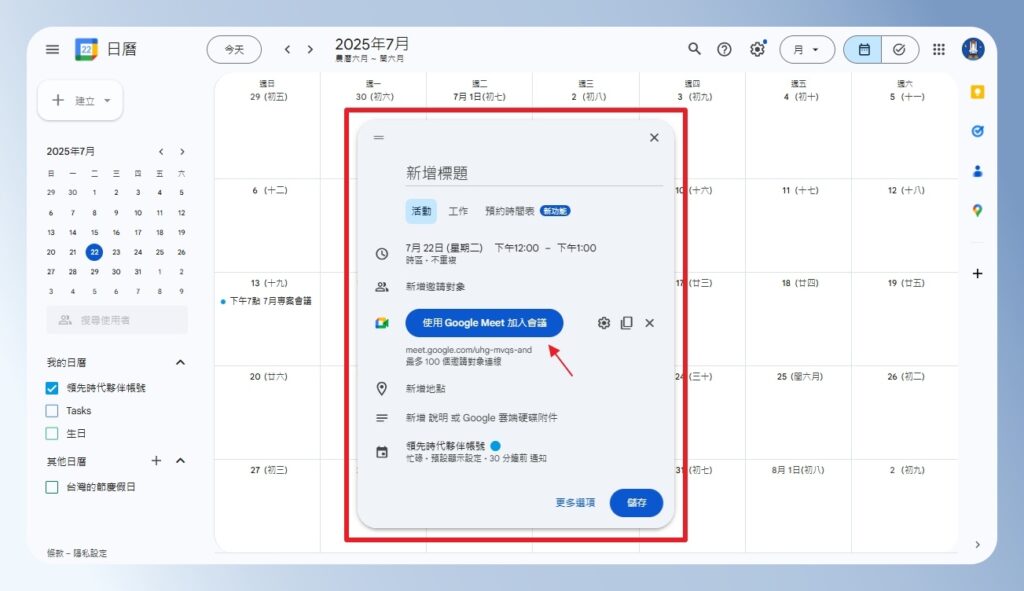Collapse the side panel arrow at bottom right
This screenshot has width=1024, height=591.
click(977, 544)
